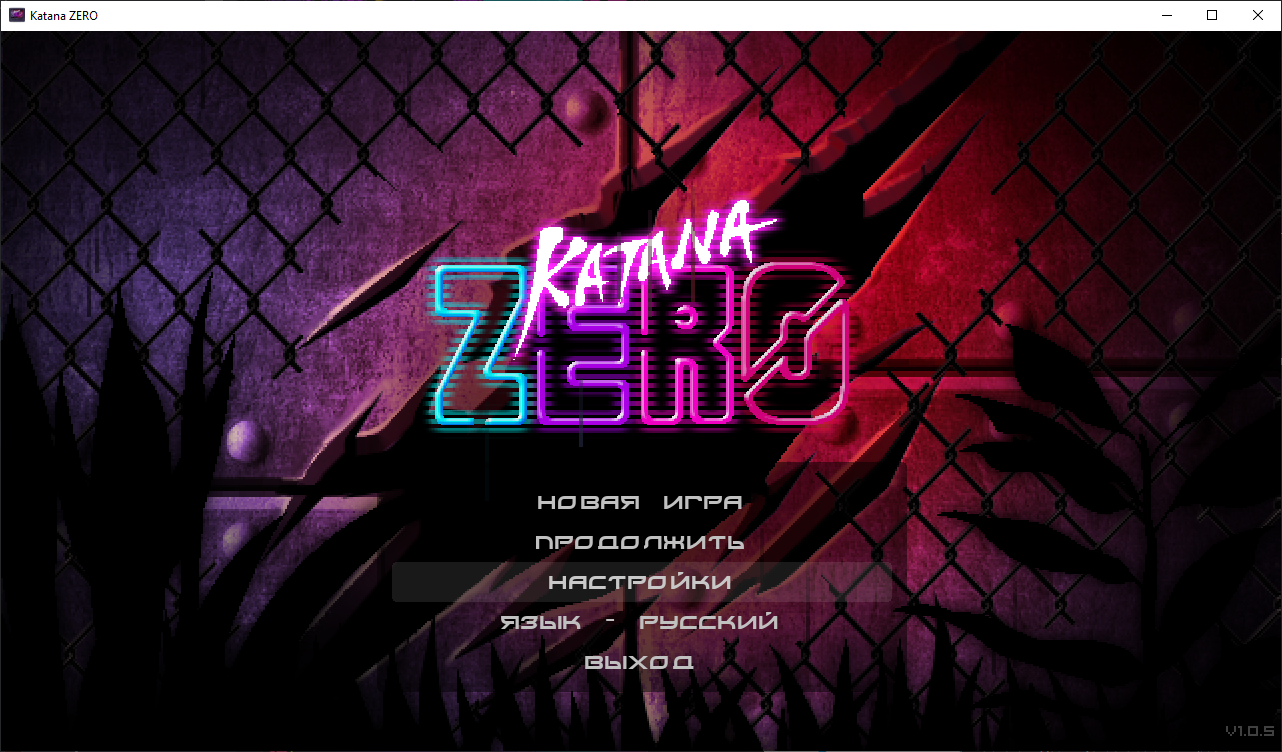Minimize the Katana ZERO window
The width and height of the screenshot is (1282, 752).
[1166, 16]
